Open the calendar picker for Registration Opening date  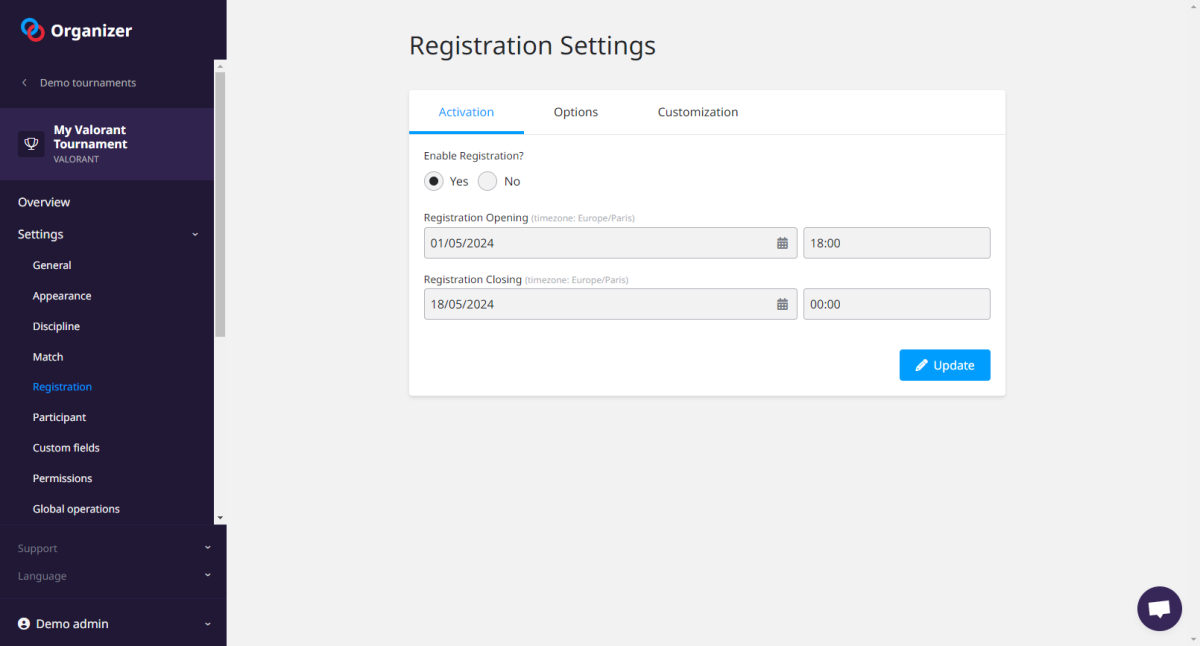coord(782,242)
